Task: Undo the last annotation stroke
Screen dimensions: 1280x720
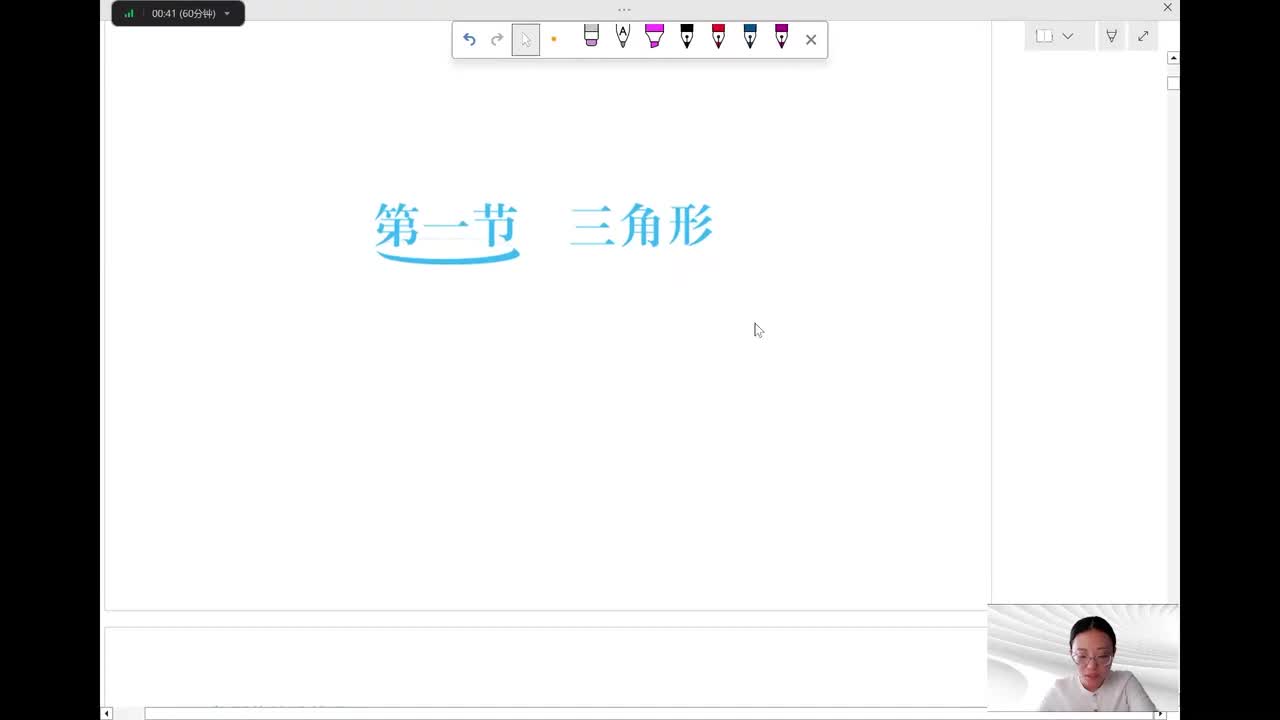Action: coord(469,40)
